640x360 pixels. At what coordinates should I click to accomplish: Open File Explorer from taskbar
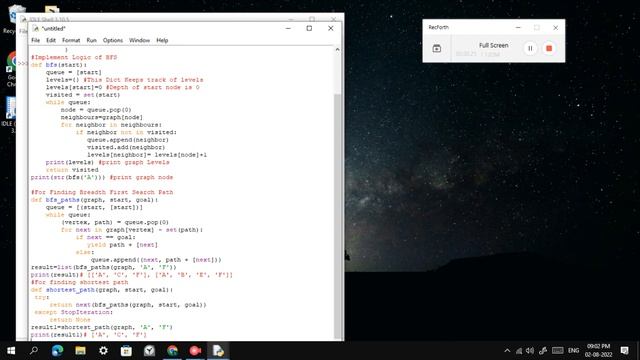pos(80,351)
